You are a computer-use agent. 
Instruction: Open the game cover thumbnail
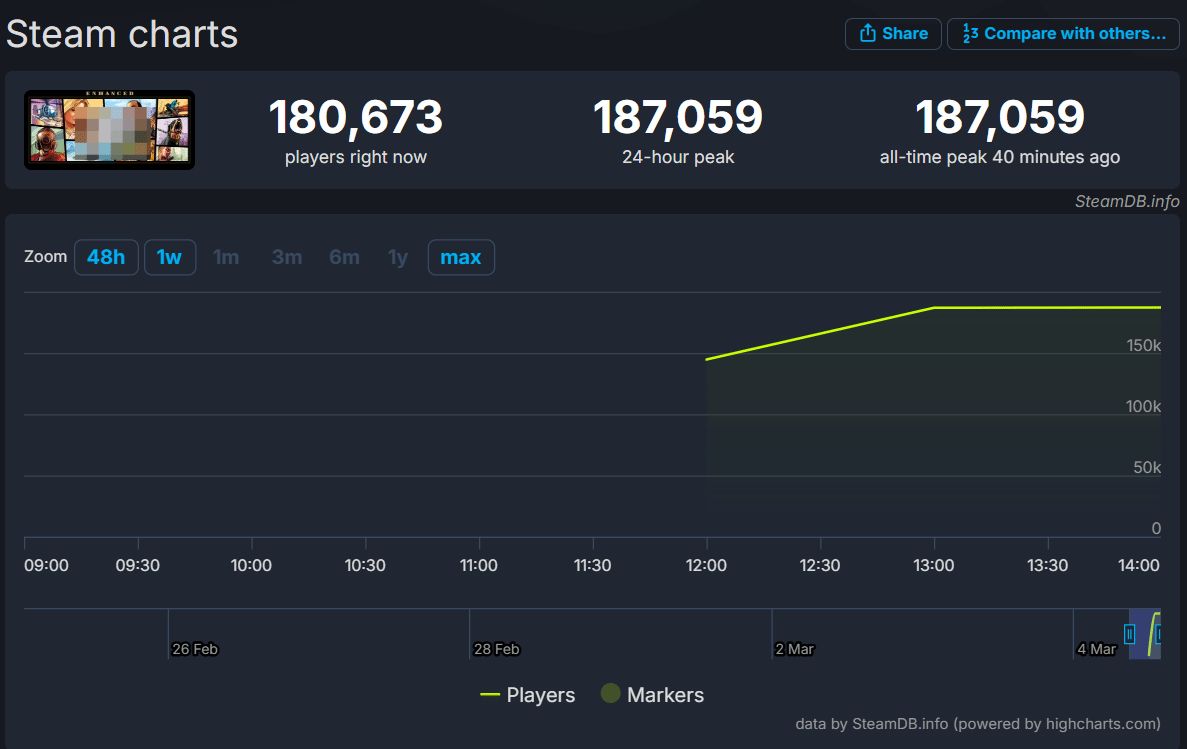109,130
